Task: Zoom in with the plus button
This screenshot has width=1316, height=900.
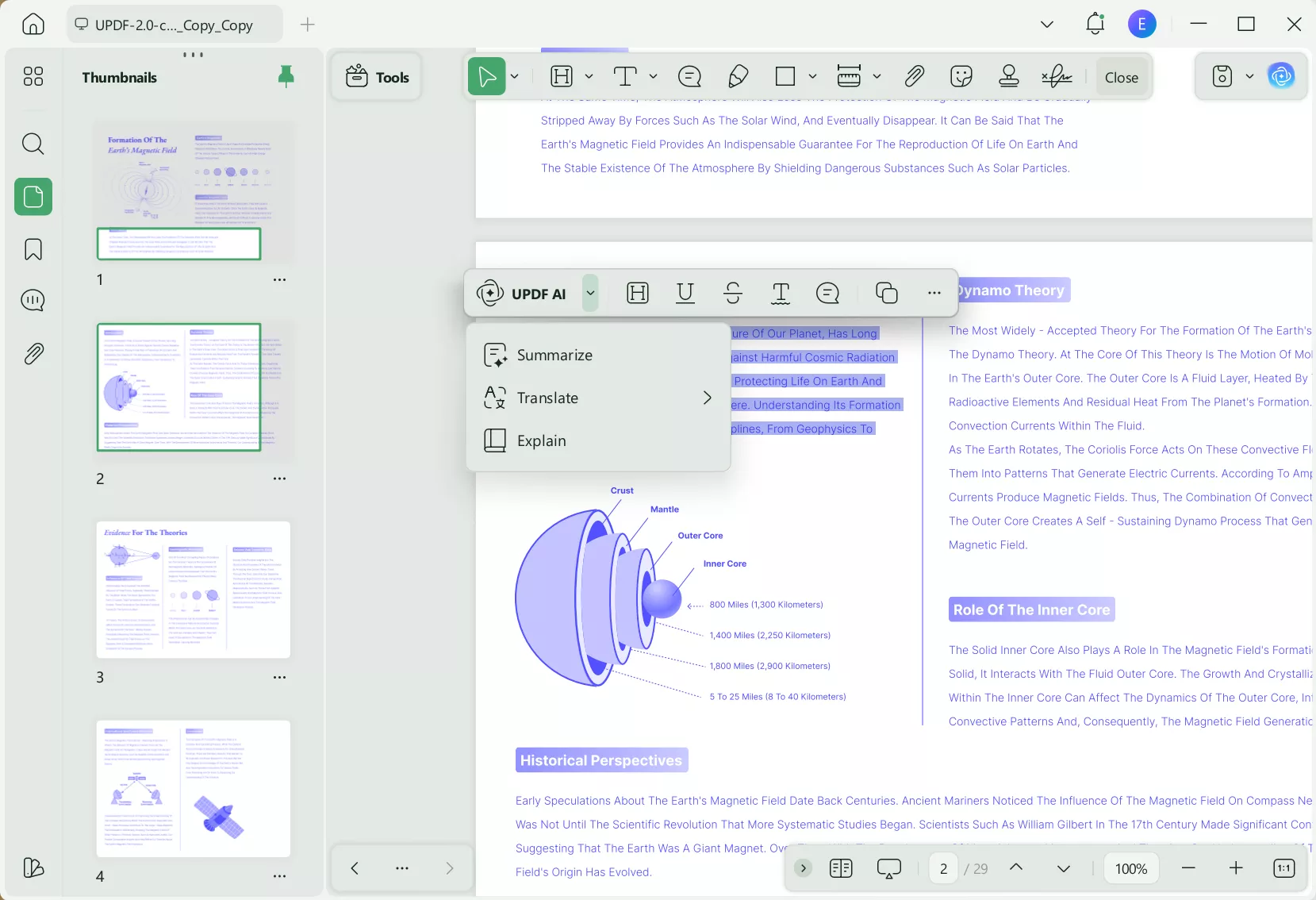Action: click(1236, 868)
